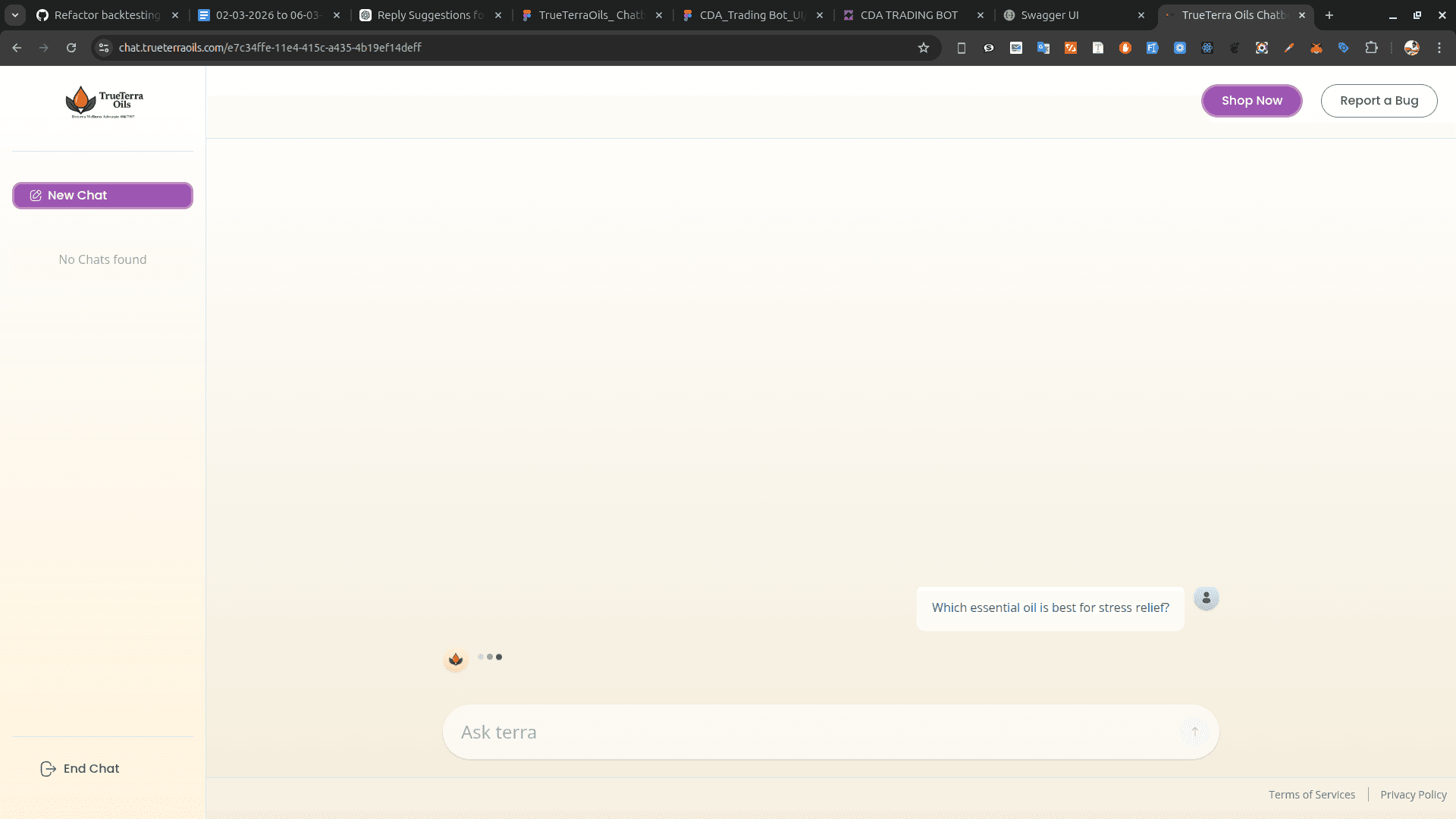
Task: Open the Refactor backtesting GitHub tab
Action: 107,15
